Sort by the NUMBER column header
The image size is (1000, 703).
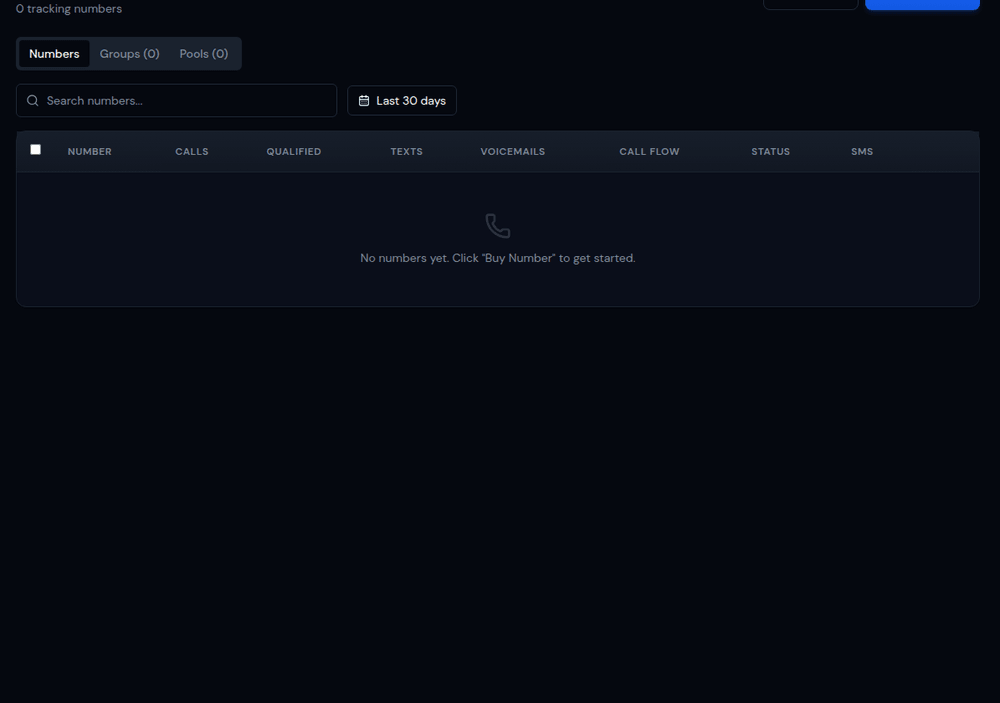(x=89, y=152)
